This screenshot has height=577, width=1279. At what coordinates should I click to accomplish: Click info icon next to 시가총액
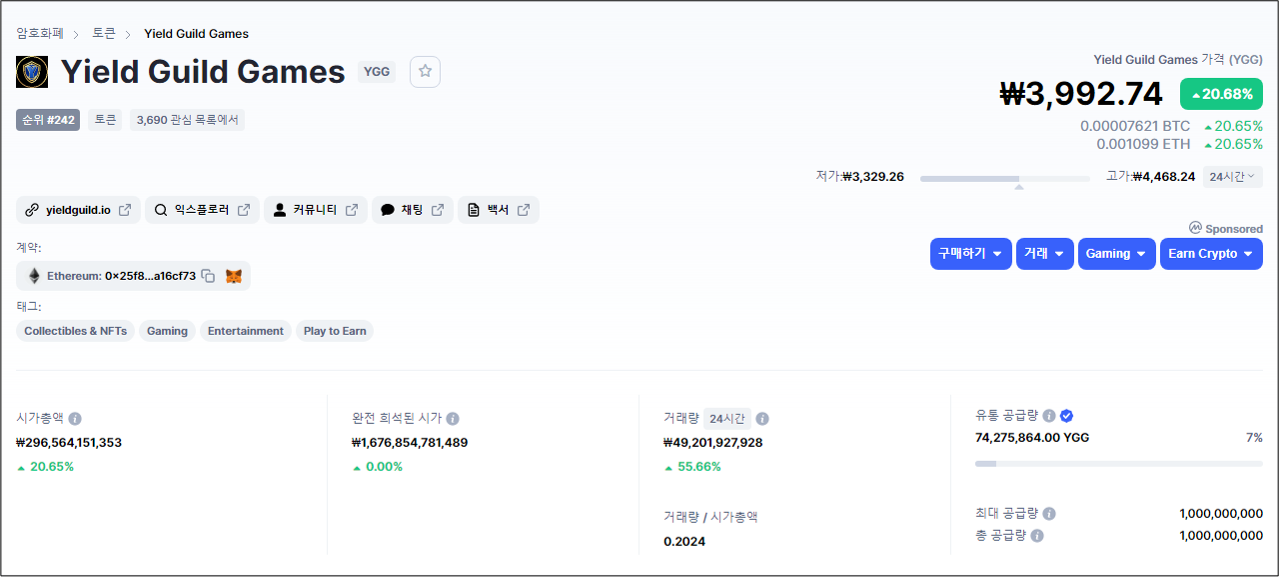(x=75, y=419)
